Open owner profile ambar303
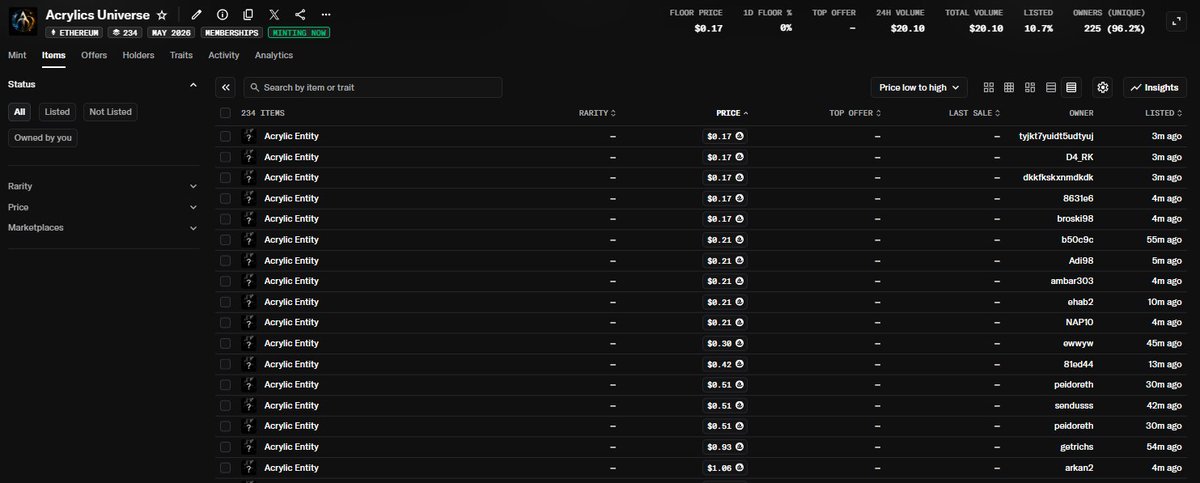This screenshot has width=1200, height=483. (x=1073, y=281)
